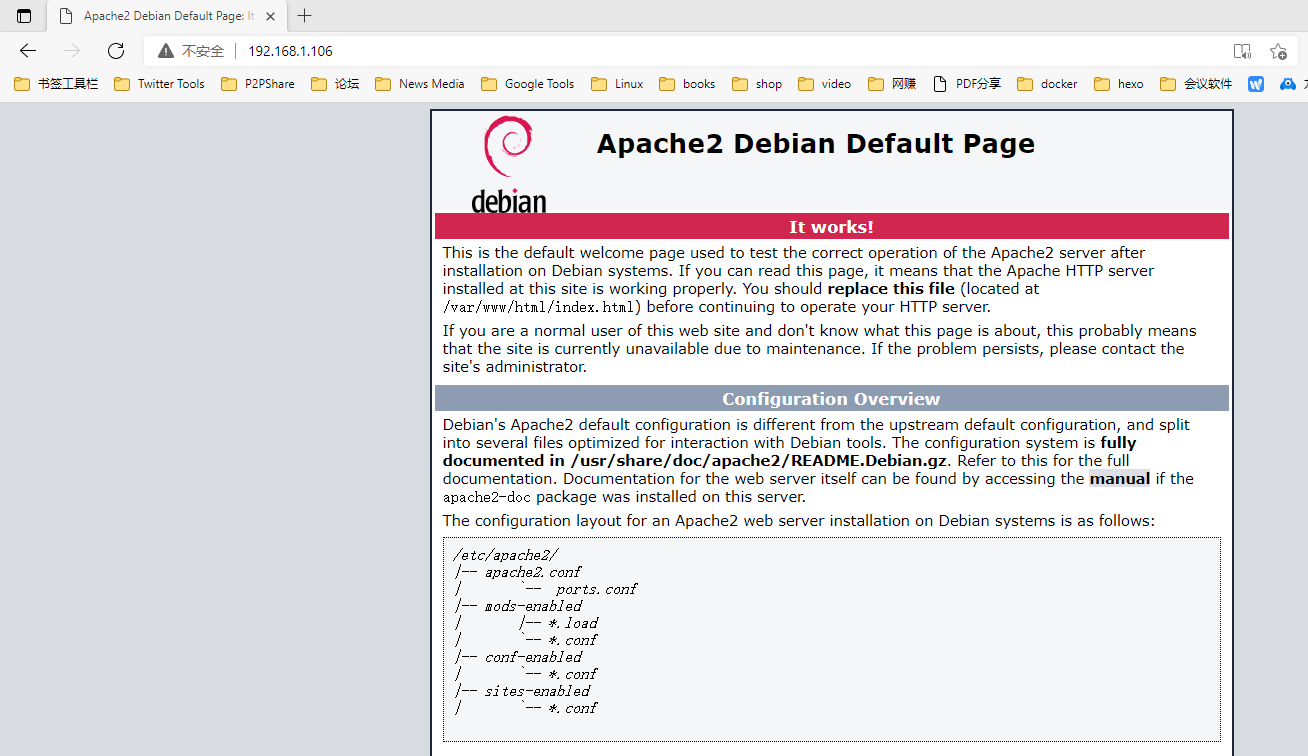Click the /etc/apache2/ root line
This screenshot has height=756, width=1308.
tap(505, 555)
